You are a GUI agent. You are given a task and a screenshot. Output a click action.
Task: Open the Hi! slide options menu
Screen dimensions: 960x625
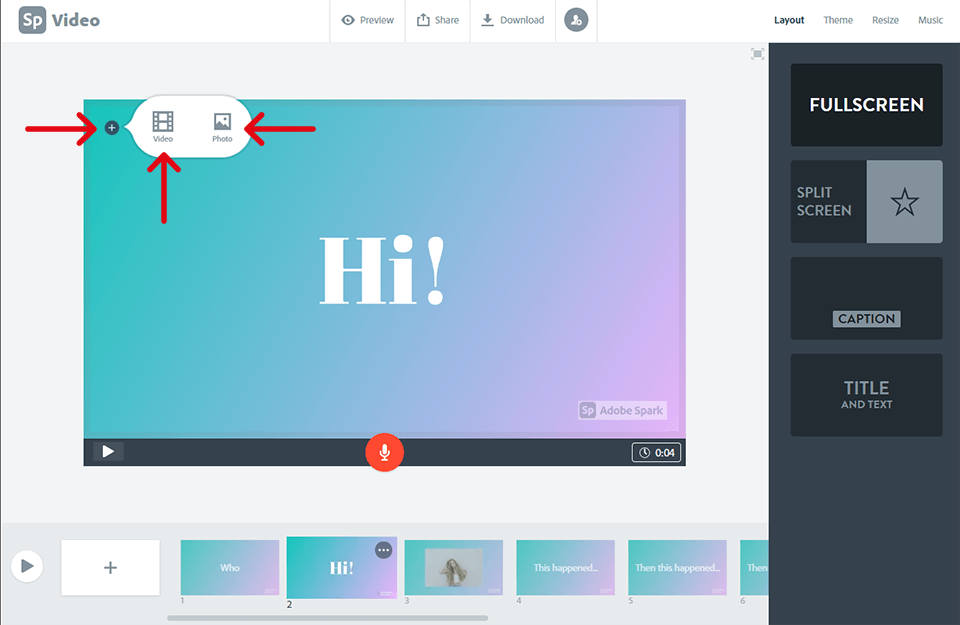383,550
